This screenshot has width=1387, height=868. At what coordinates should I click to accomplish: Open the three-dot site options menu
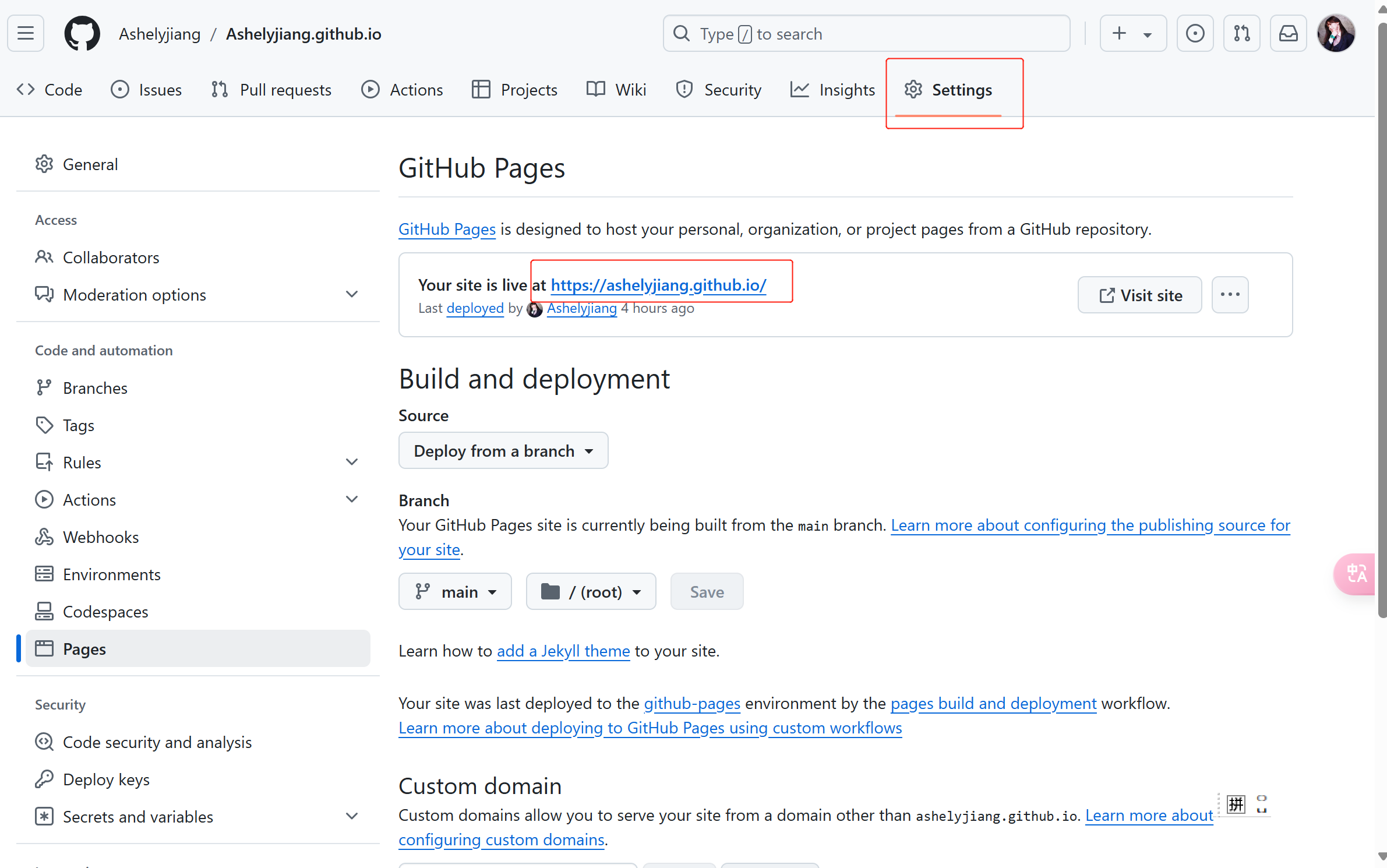[x=1230, y=295]
